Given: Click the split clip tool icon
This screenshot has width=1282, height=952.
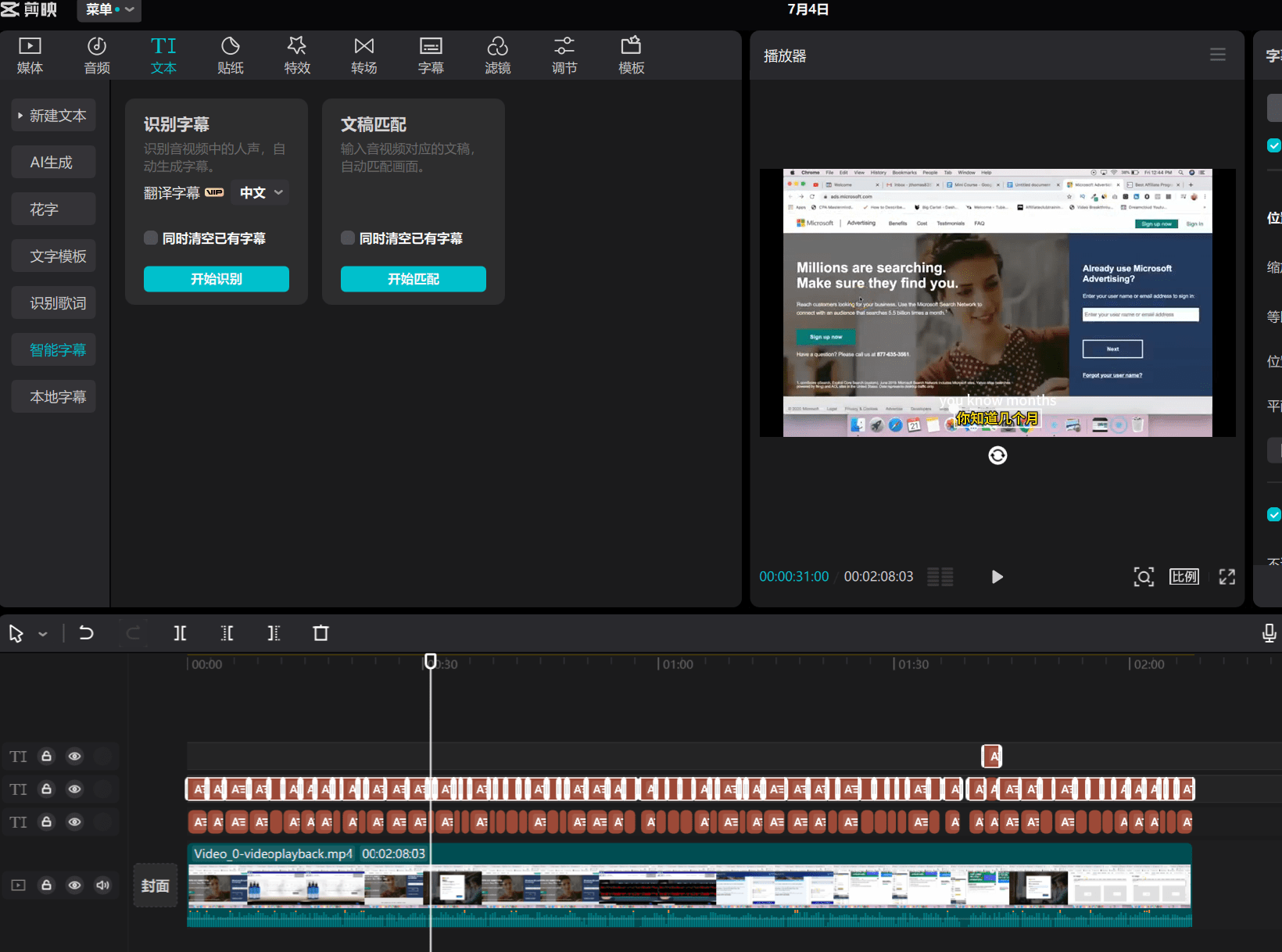Looking at the screenshot, I should pyautogui.click(x=180, y=633).
